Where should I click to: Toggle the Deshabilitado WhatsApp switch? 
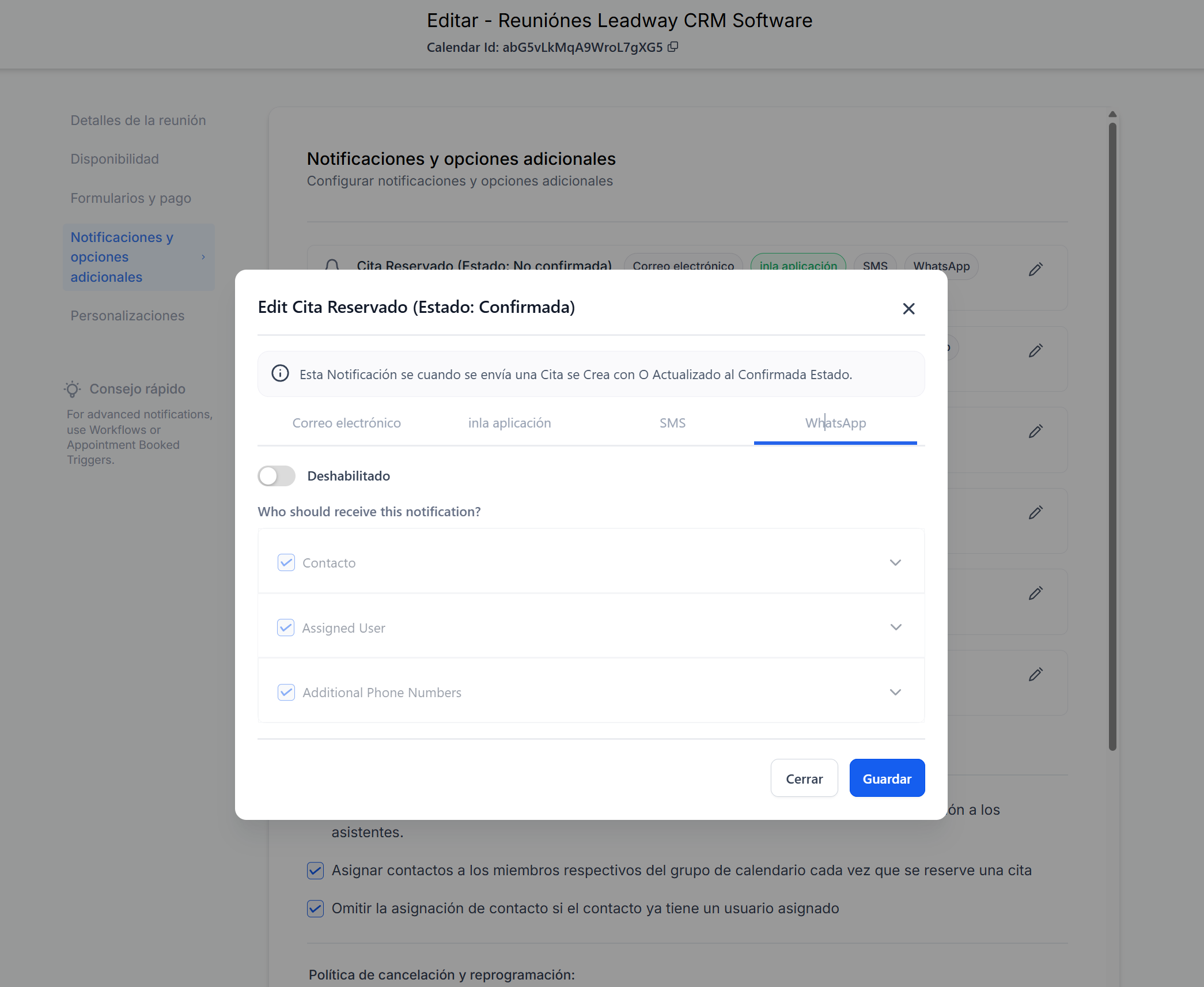pos(277,476)
